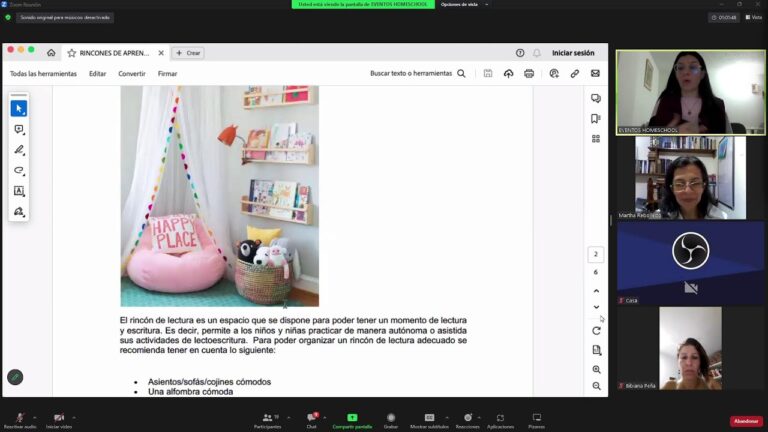The width and height of the screenshot is (768, 432).
Task: Click the current page number box showing 2
Action: point(596,254)
